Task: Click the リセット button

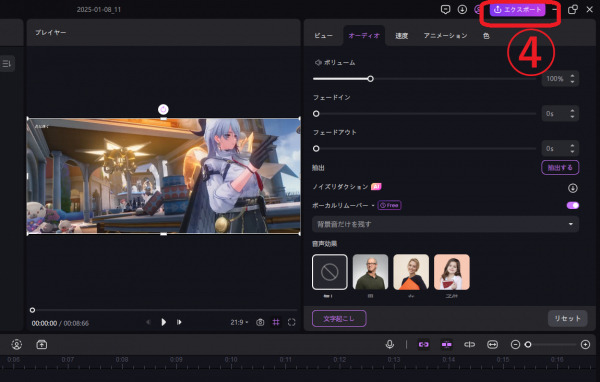Action: pyautogui.click(x=567, y=318)
